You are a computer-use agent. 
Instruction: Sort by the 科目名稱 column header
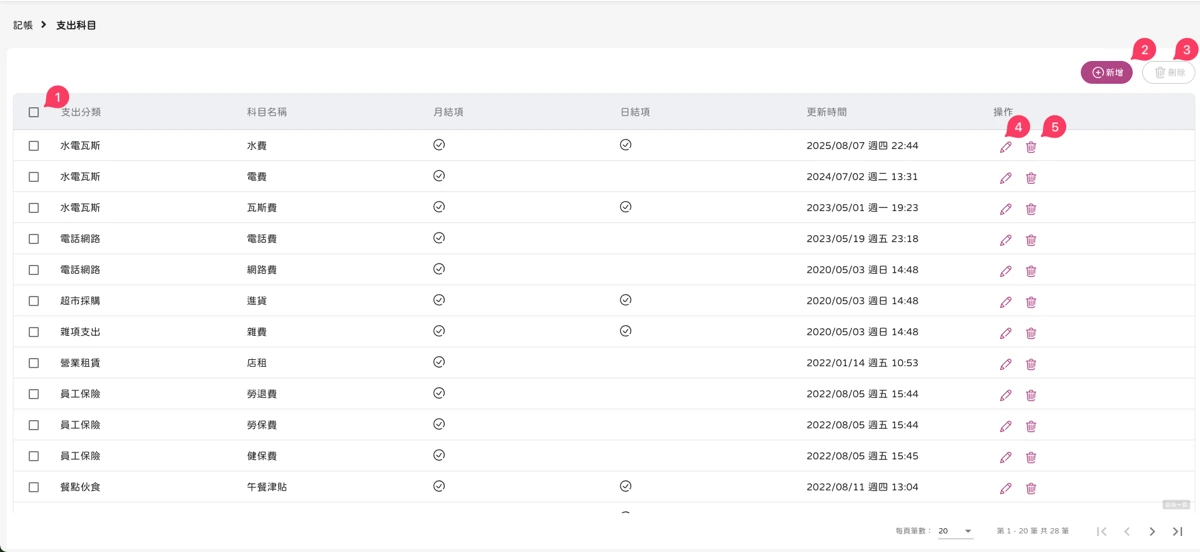click(267, 112)
